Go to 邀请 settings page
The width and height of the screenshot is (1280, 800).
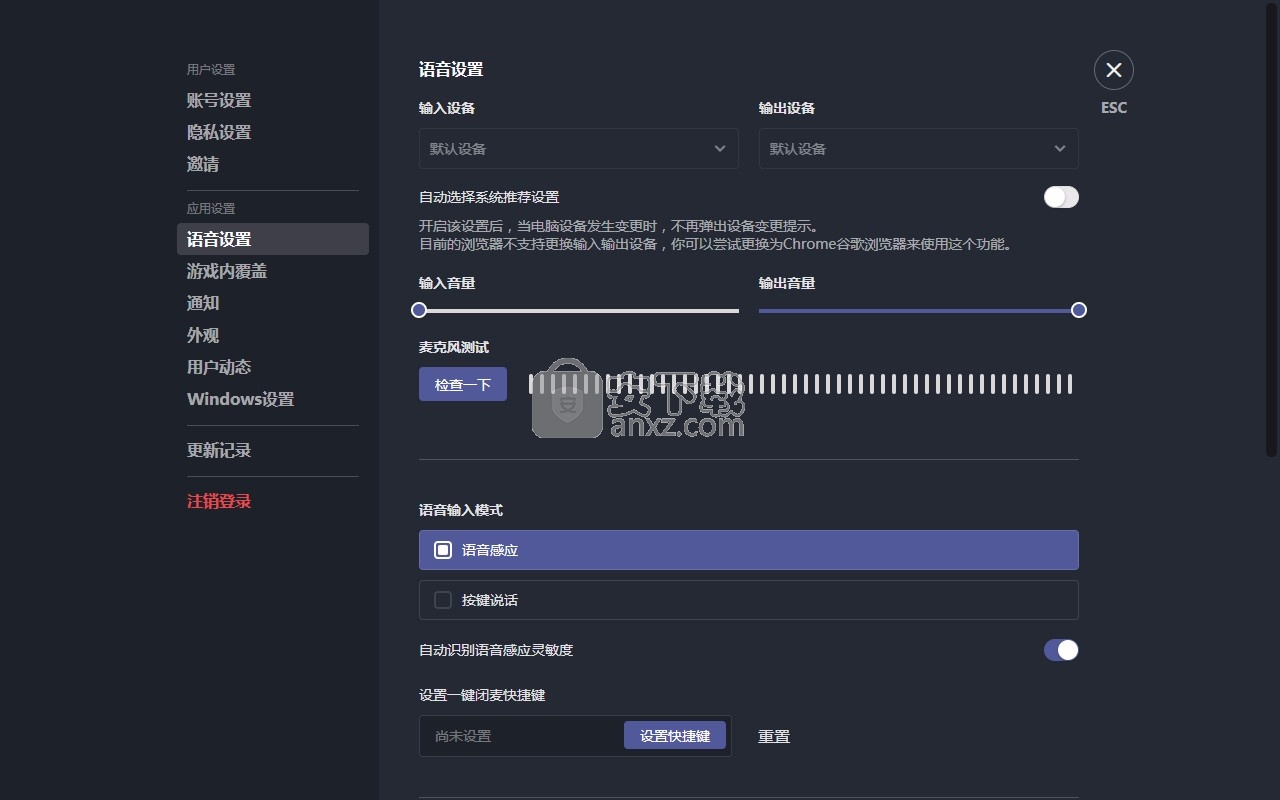203,164
